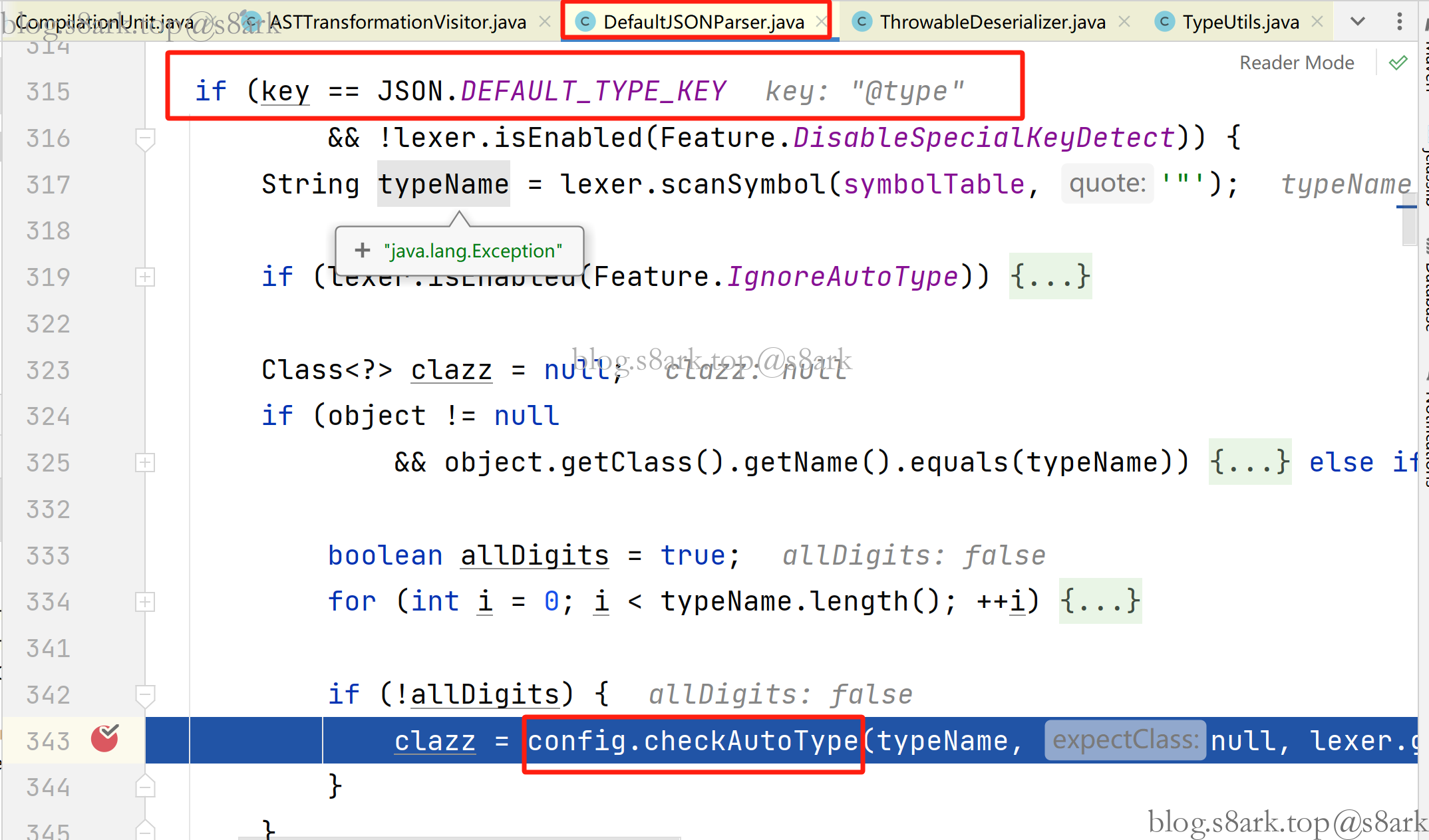This screenshot has width=1429, height=840.
Task: Switch to ASTTransformationVisitor.java tab
Action: coord(397,23)
